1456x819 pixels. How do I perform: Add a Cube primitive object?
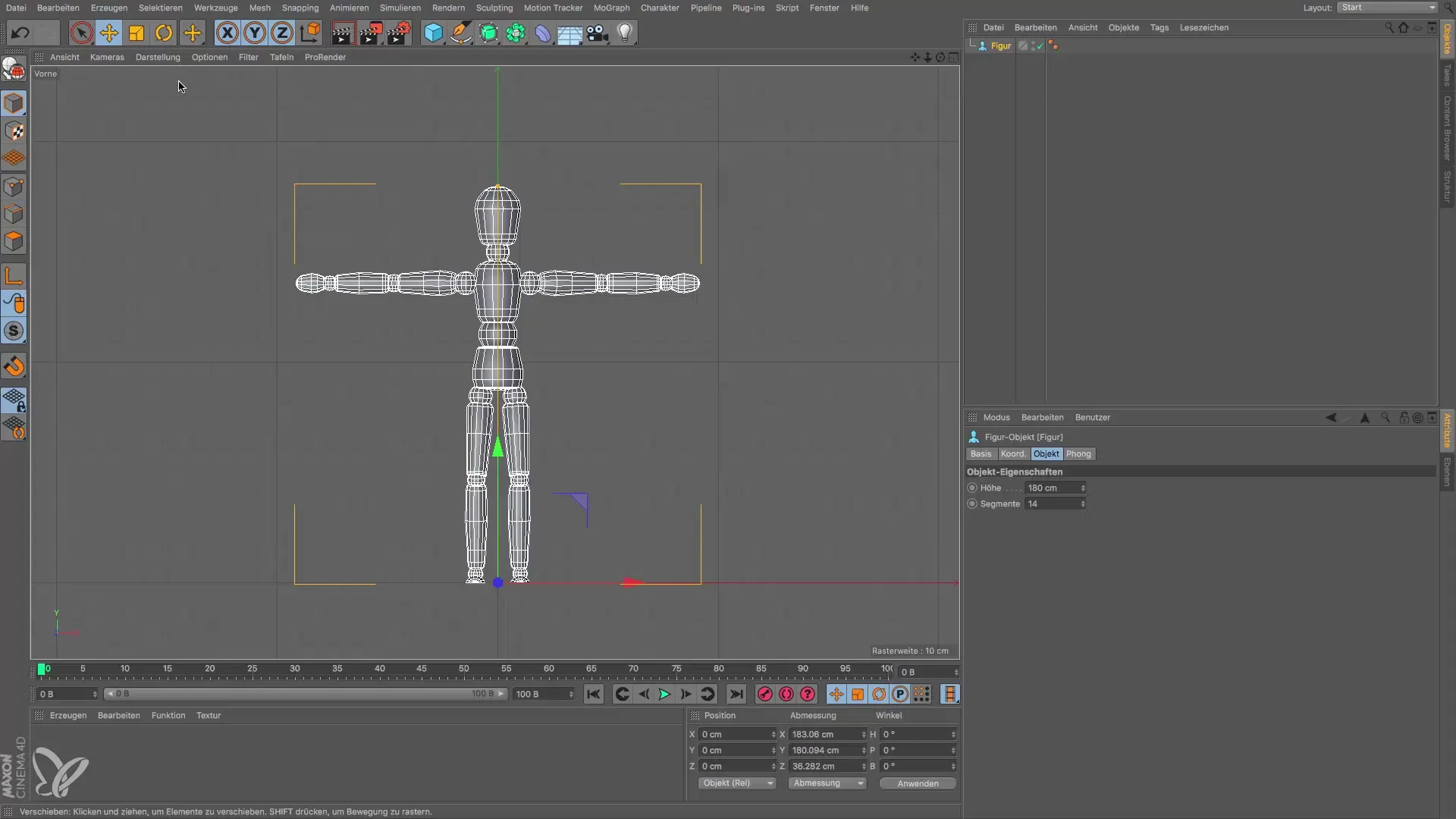point(433,33)
